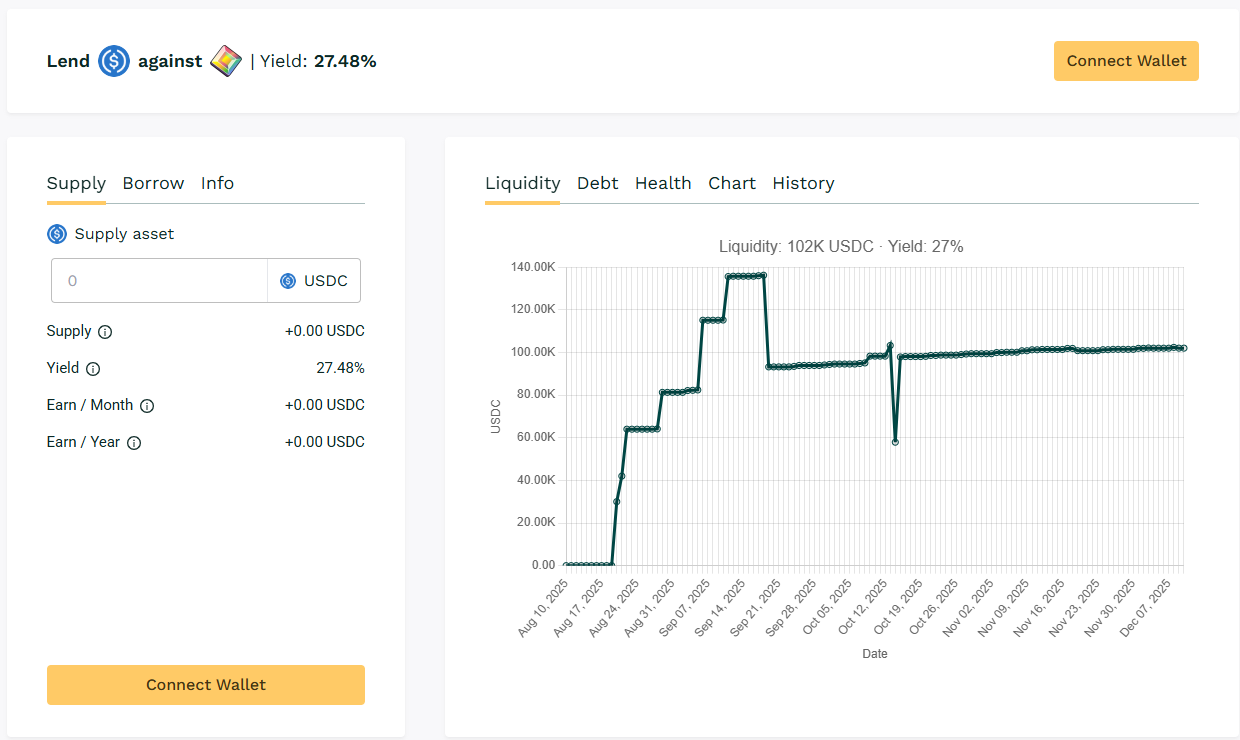1240x740 pixels.
Task: Open the Health tab
Action: point(663,183)
